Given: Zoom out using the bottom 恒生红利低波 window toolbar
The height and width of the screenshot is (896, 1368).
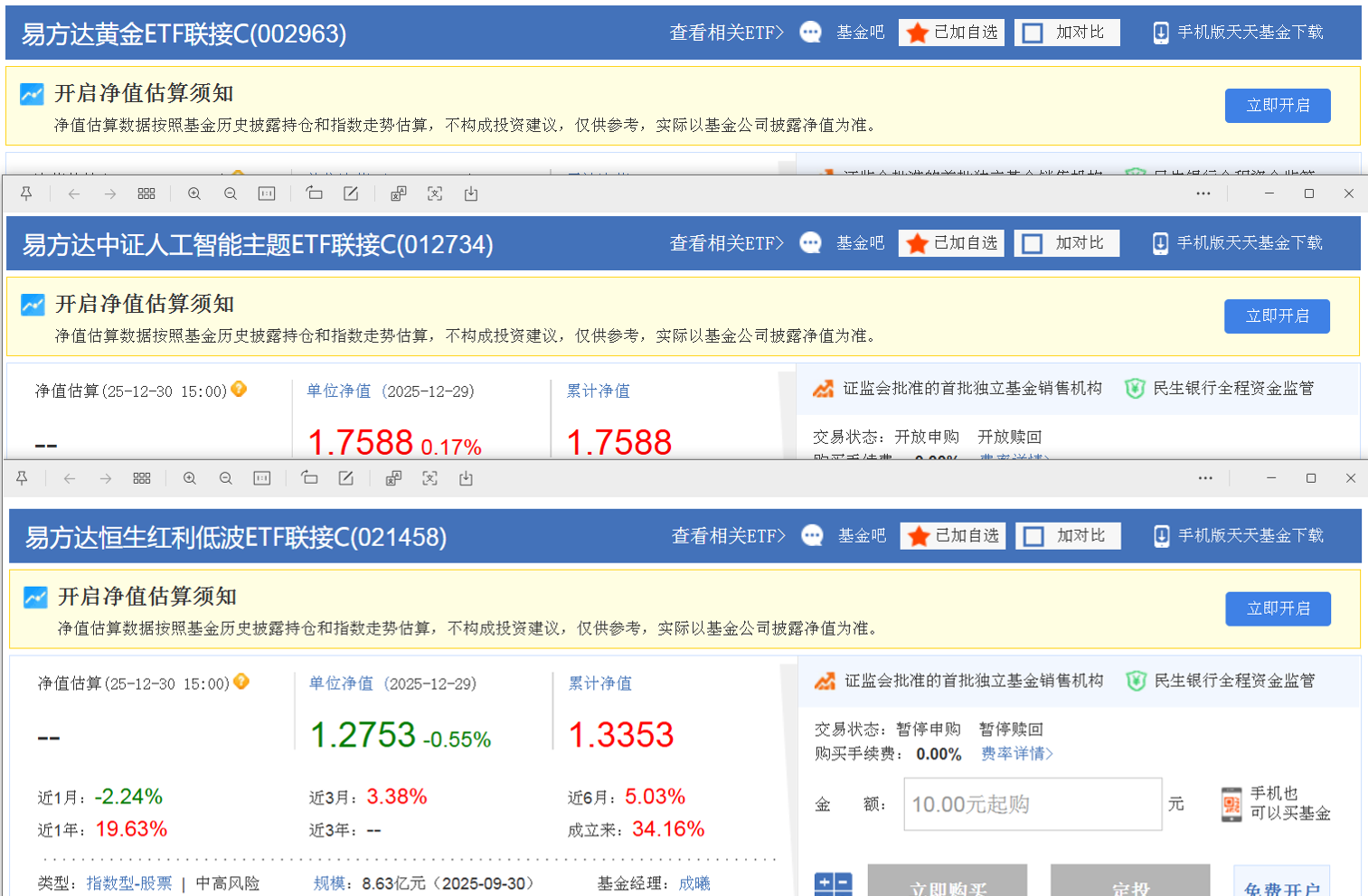Looking at the screenshot, I should 226,478.
